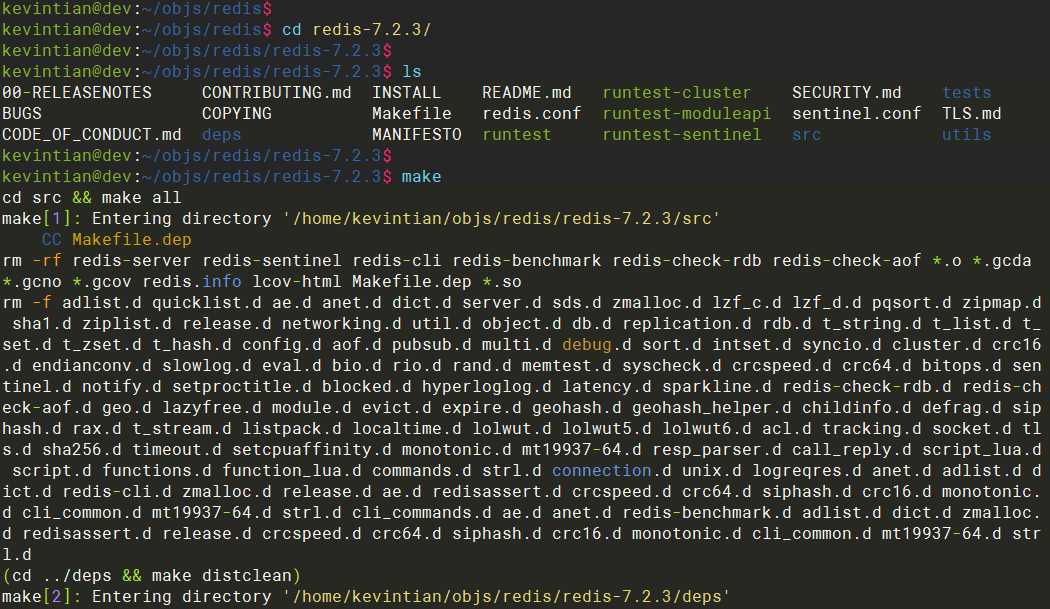Click the SECURITY.md file name
The width and height of the screenshot is (1050, 609).
coord(846,93)
